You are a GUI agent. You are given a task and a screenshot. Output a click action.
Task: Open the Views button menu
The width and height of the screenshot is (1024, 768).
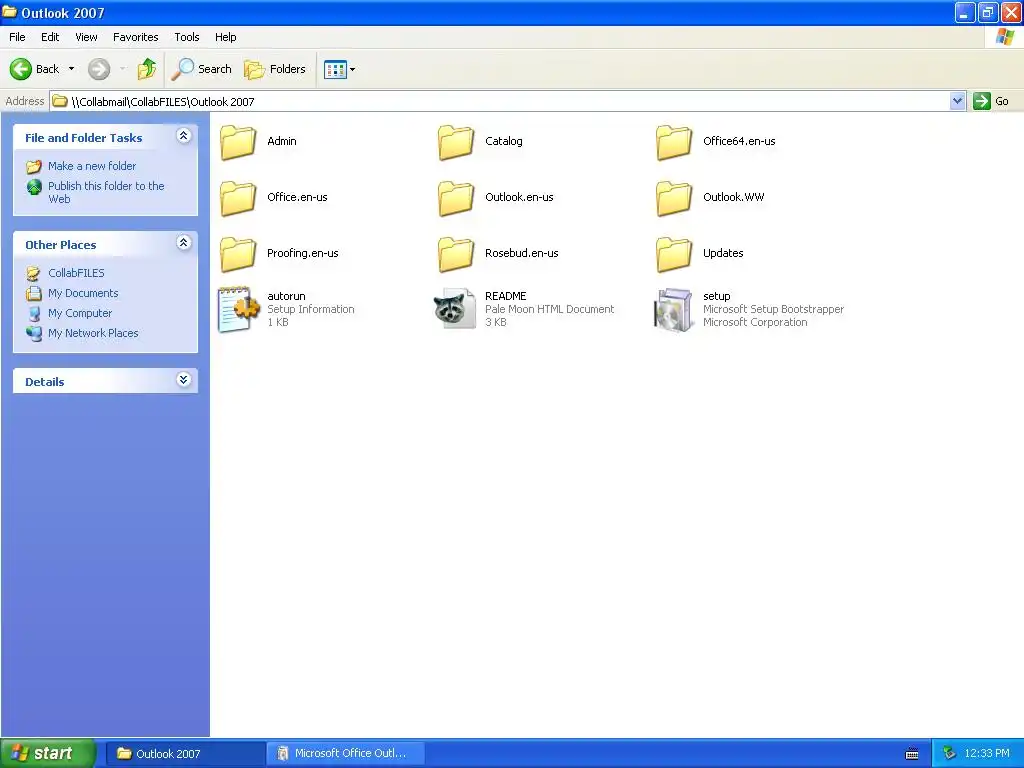[339, 69]
